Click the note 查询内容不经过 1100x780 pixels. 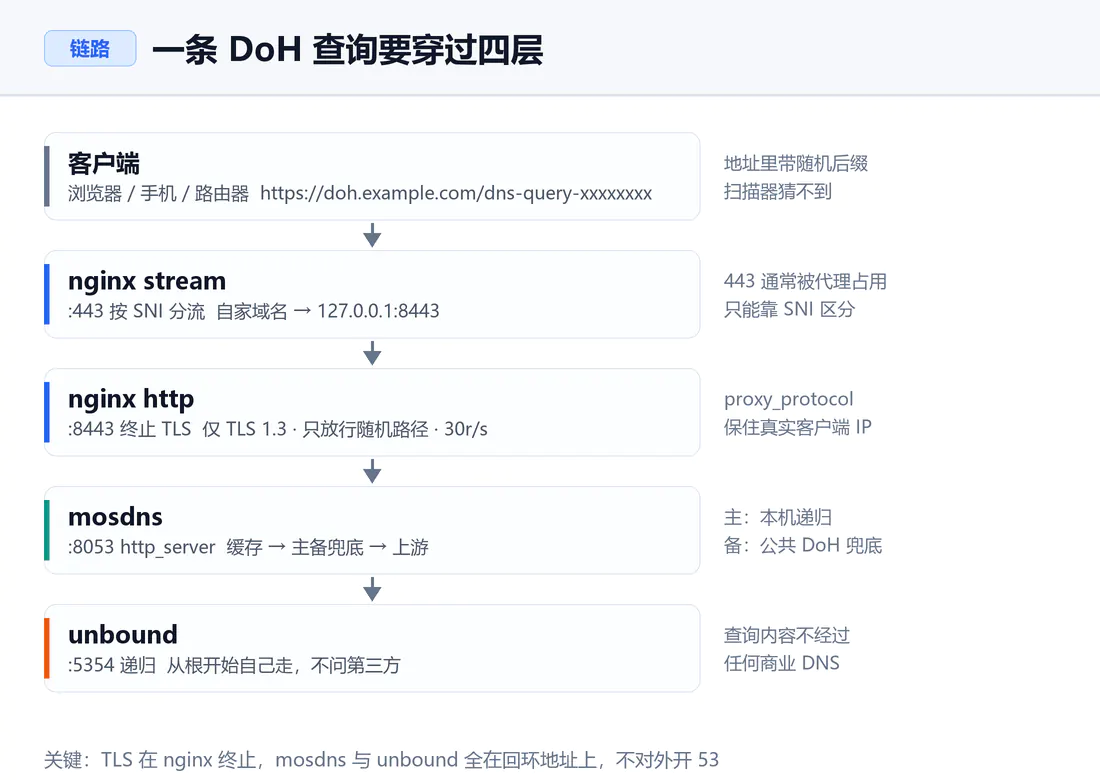[787, 636]
